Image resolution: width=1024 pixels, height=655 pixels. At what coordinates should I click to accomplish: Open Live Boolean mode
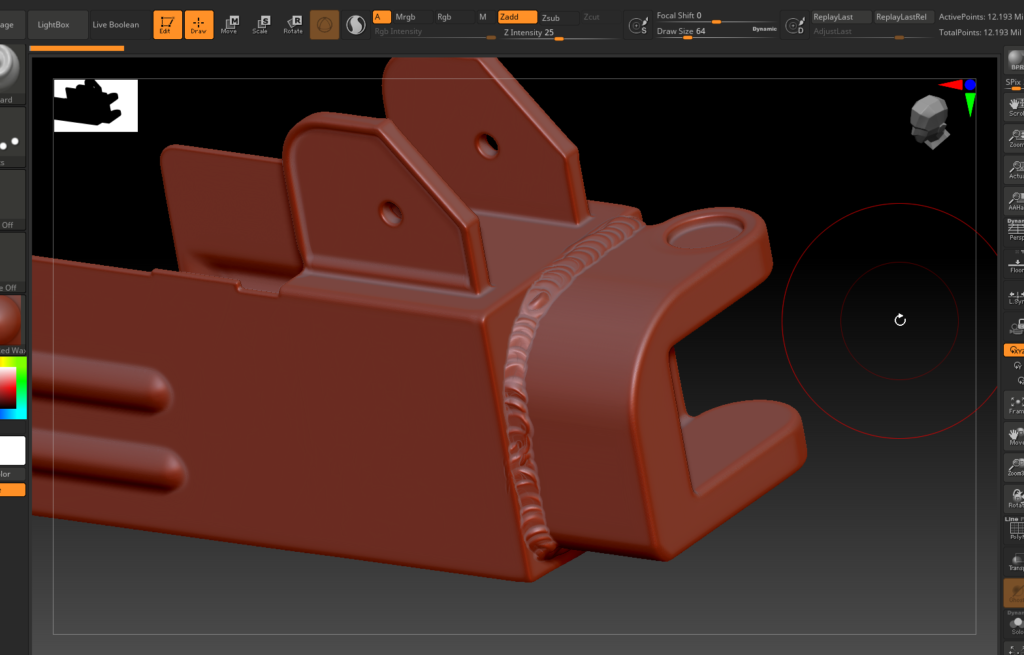pos(116,24)
